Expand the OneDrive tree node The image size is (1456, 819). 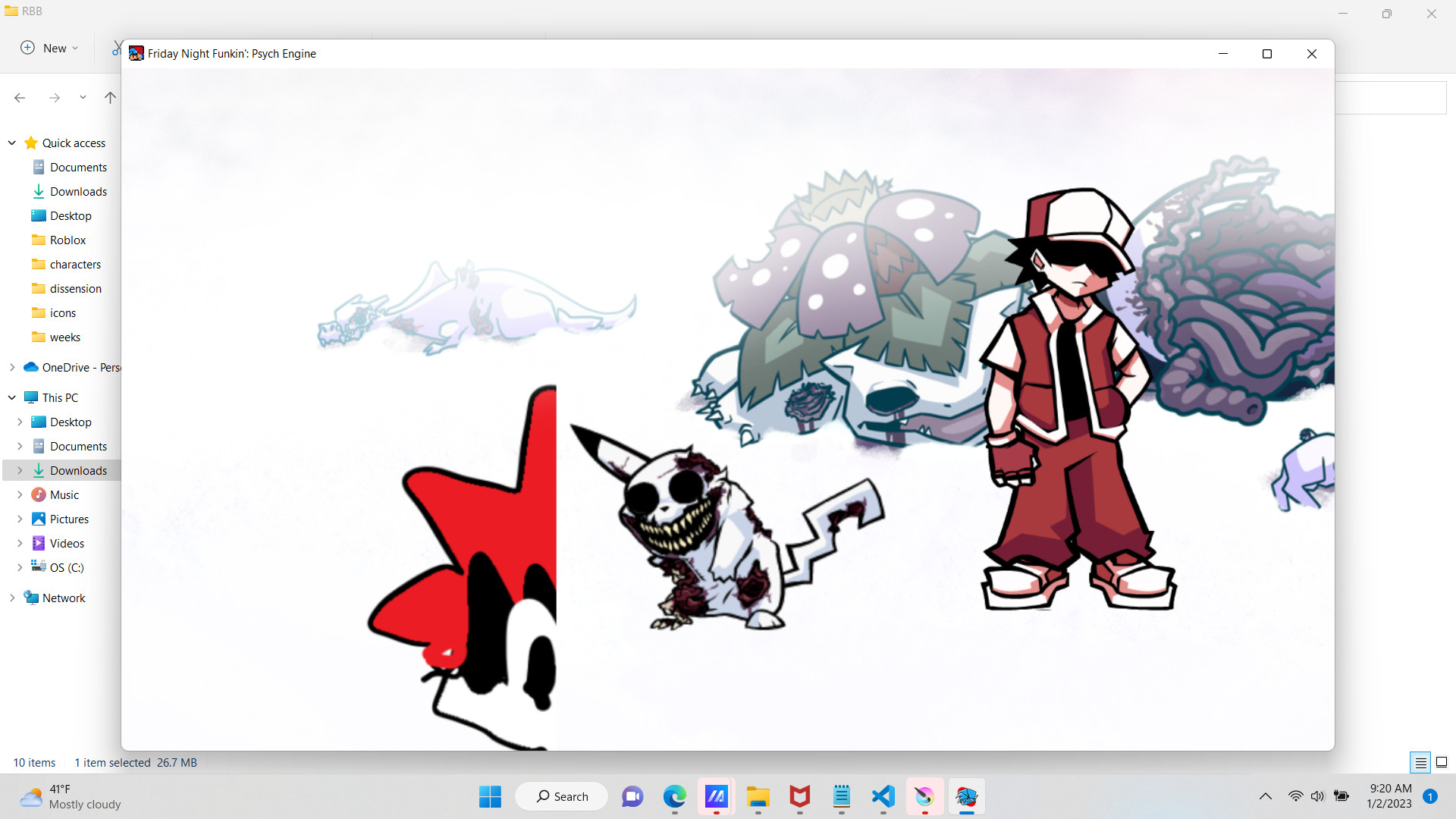tap(12, 367)
